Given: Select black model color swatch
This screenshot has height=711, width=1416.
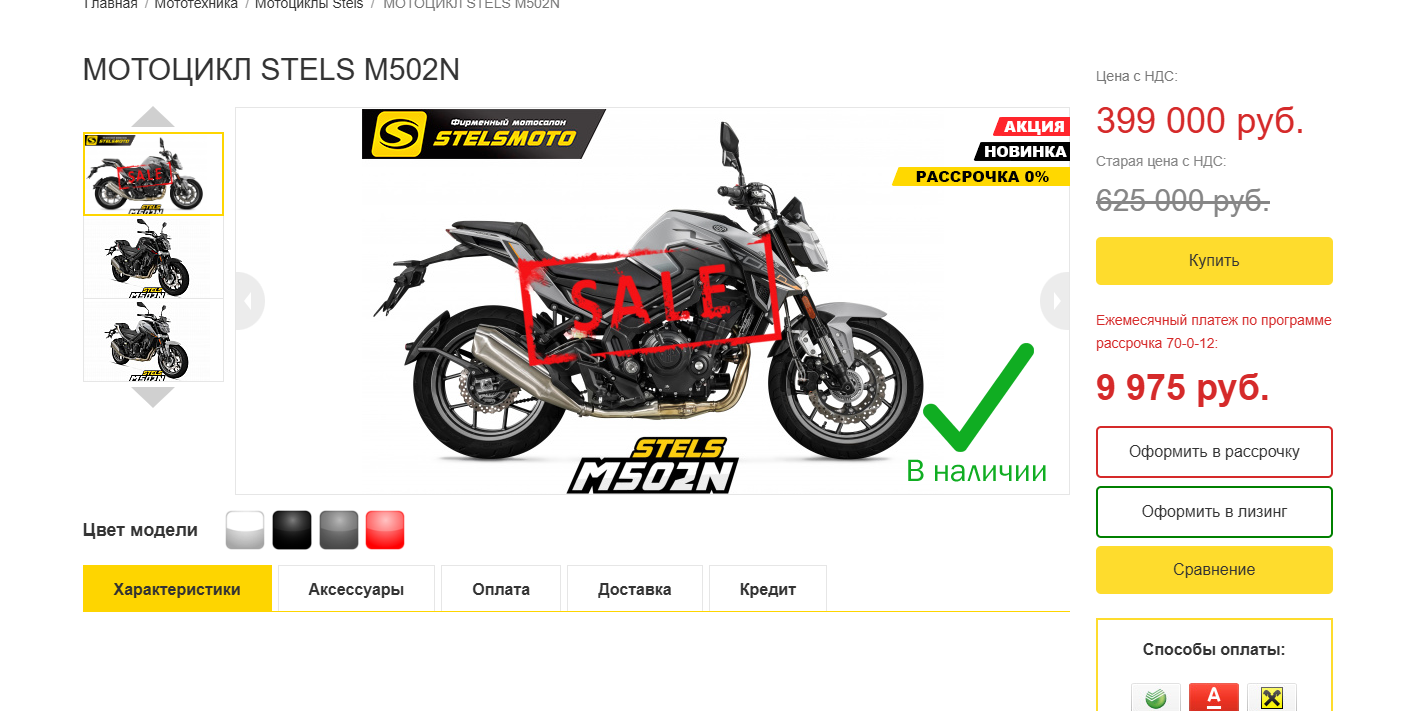Looking at the screenshot, I should point(292,530).
